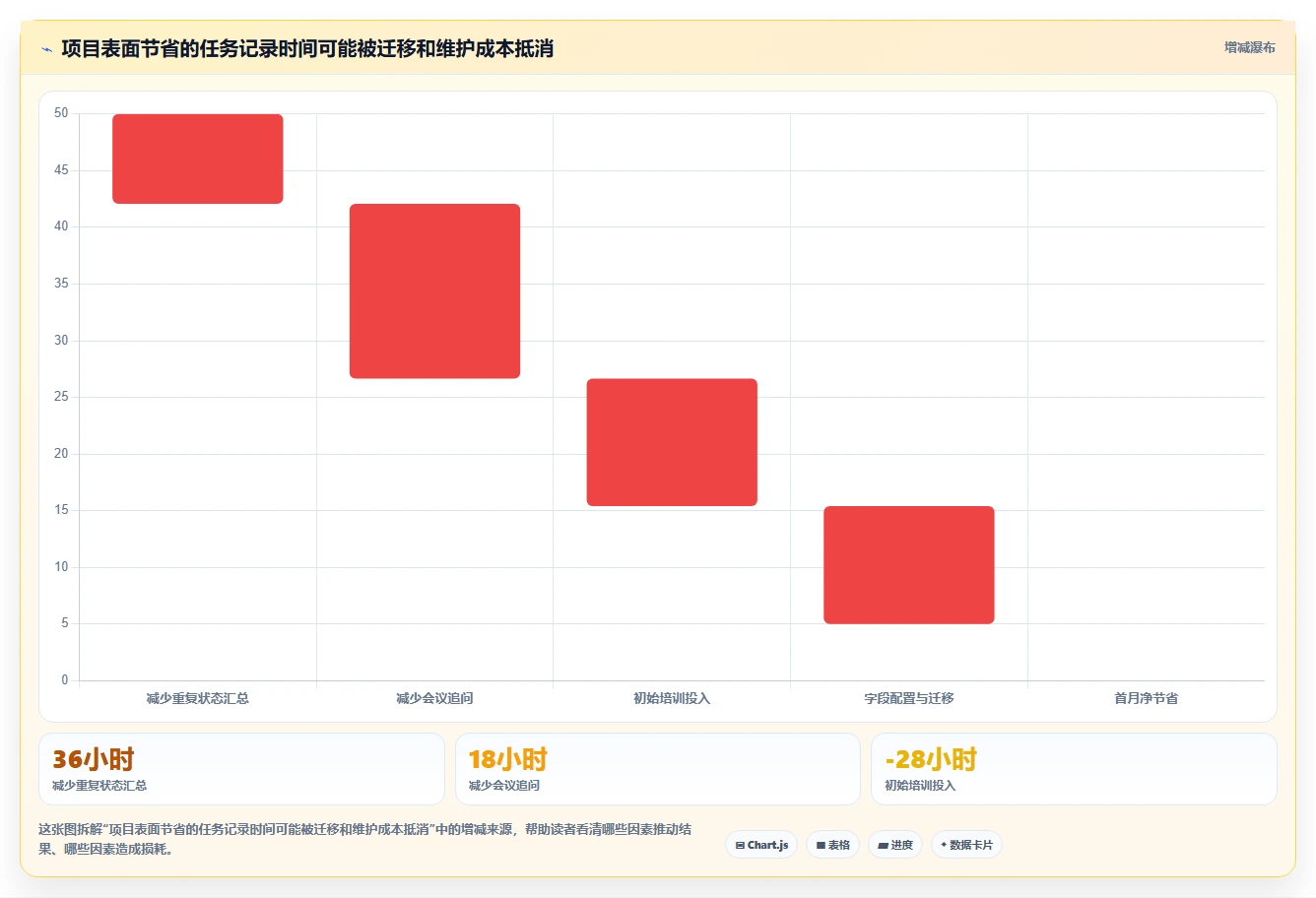1316x898 pixels.
Task: Click the red bar for 字段配置与迁移
Action: pyautogui.click(x=909, y=565)
